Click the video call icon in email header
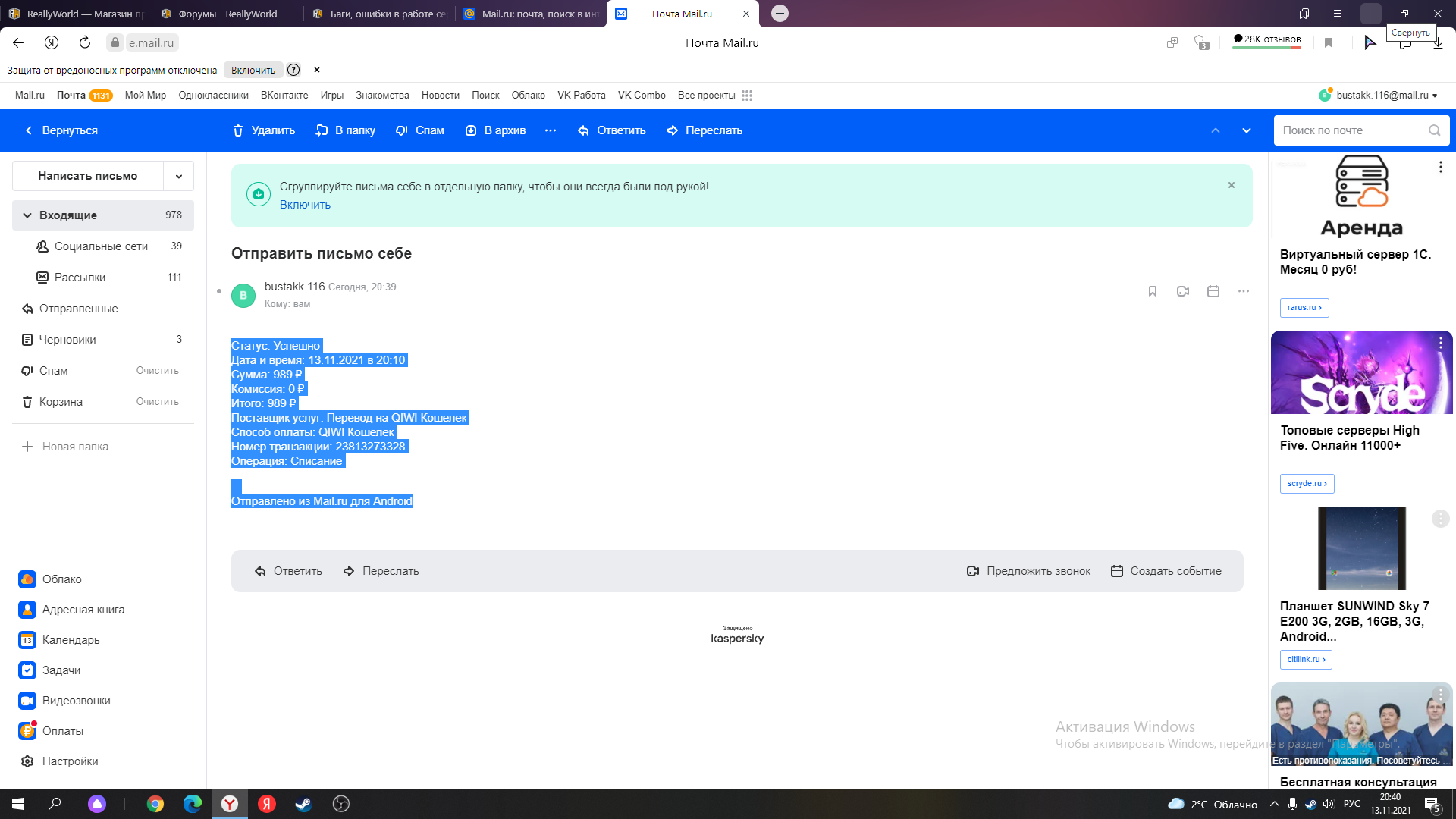This screenshot has width=1456, height=819. [1183, 291]
